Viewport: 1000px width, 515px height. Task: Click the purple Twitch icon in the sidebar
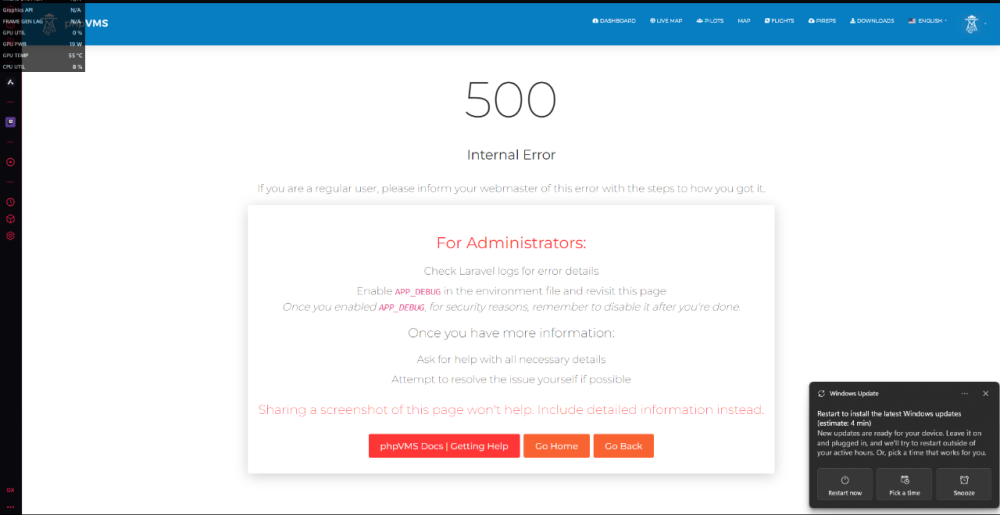coord(11,122)
